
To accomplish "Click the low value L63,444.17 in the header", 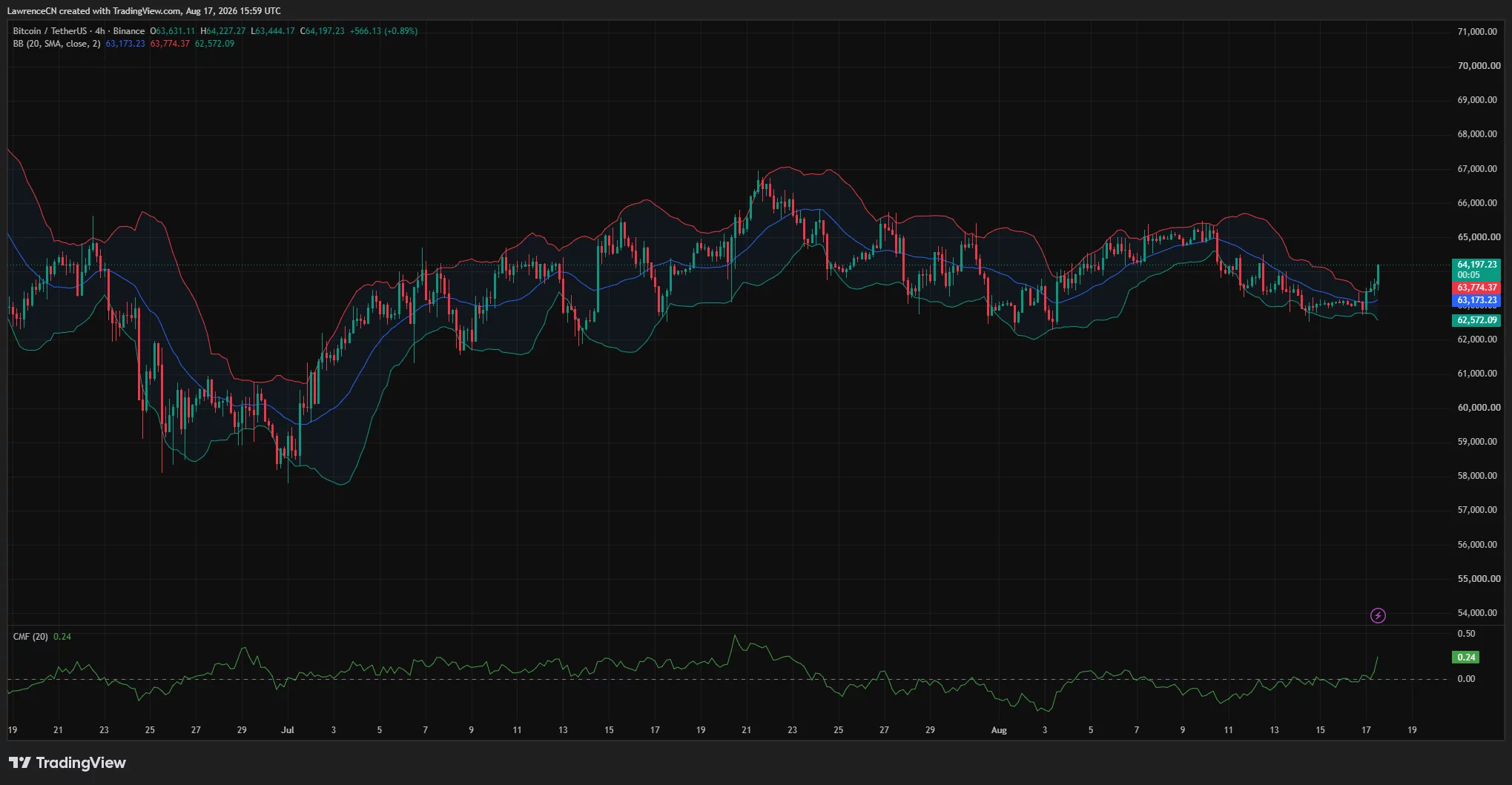I will [x=273, y=31].
